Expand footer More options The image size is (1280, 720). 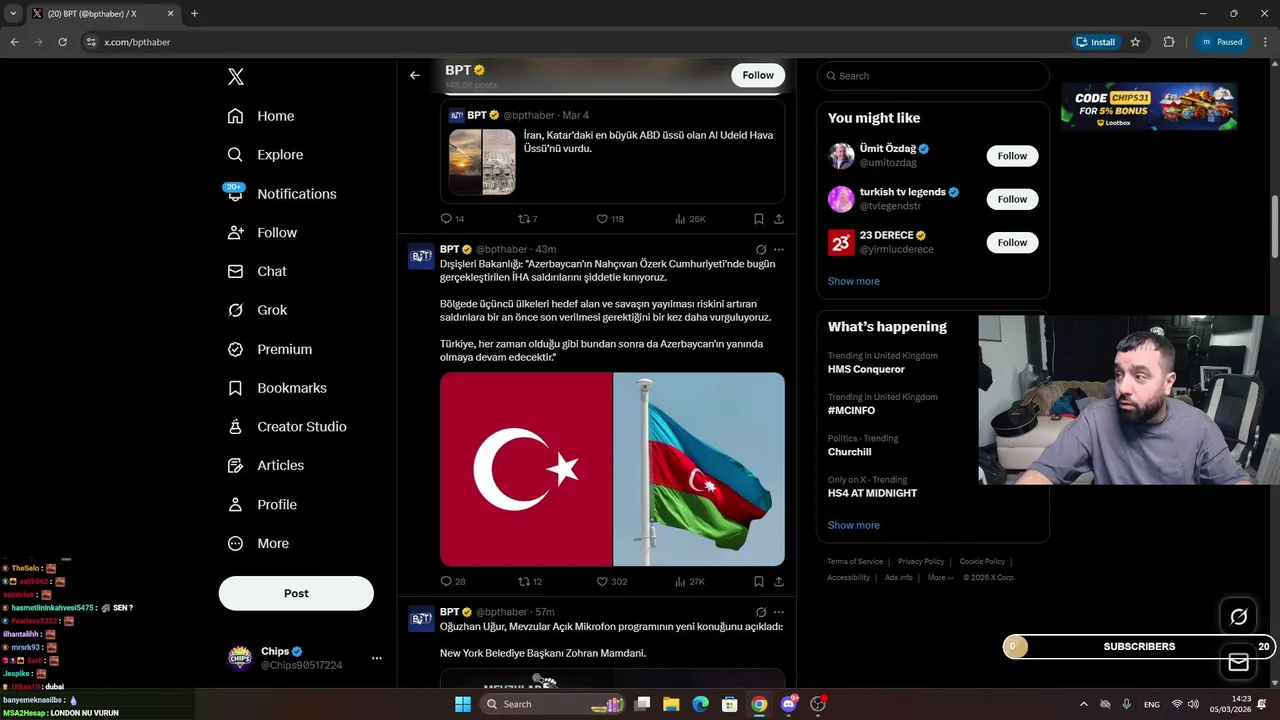[940, 578]
